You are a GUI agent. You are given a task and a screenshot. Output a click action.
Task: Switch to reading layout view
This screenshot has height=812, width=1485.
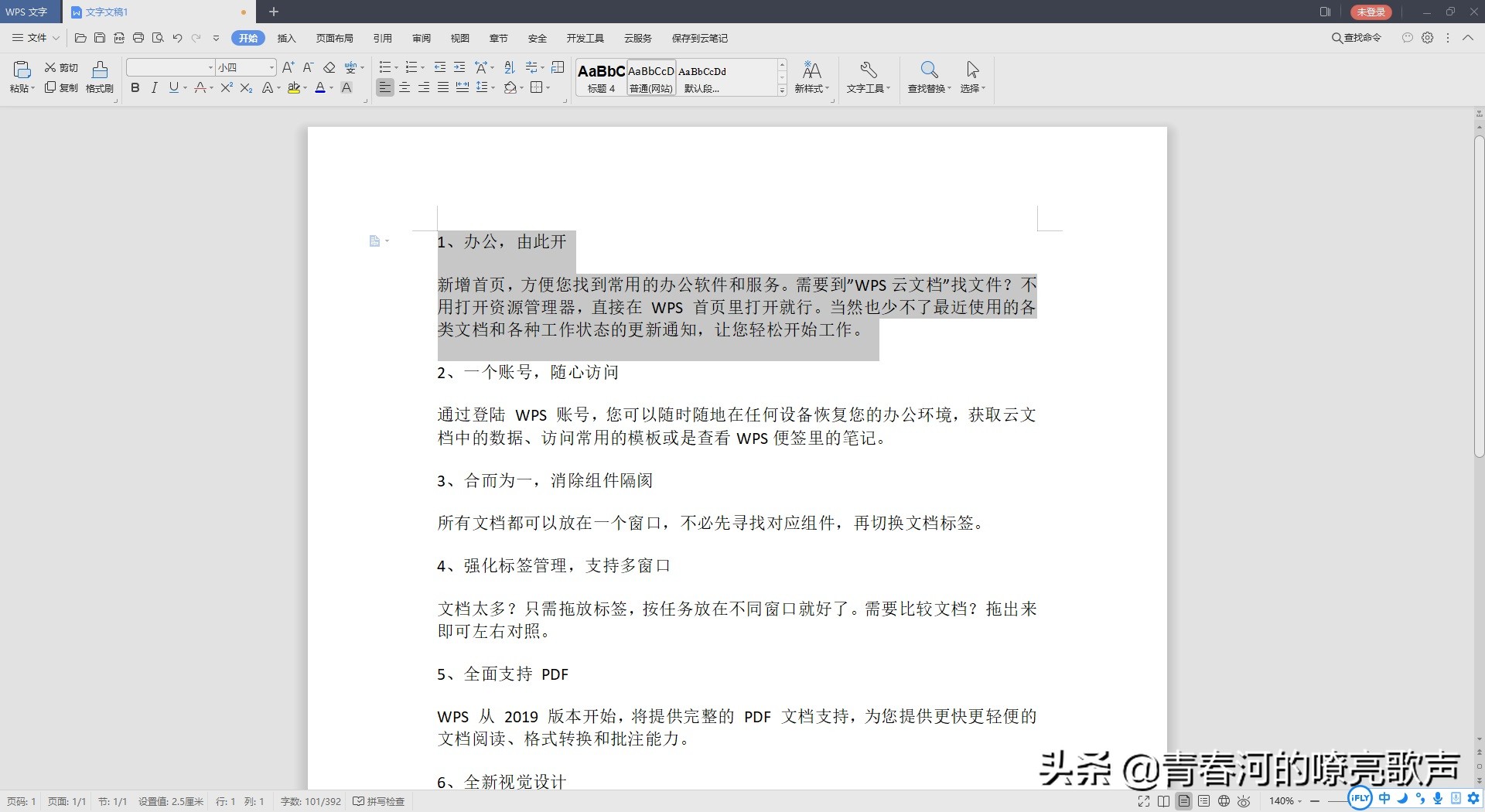[1164, 801]
